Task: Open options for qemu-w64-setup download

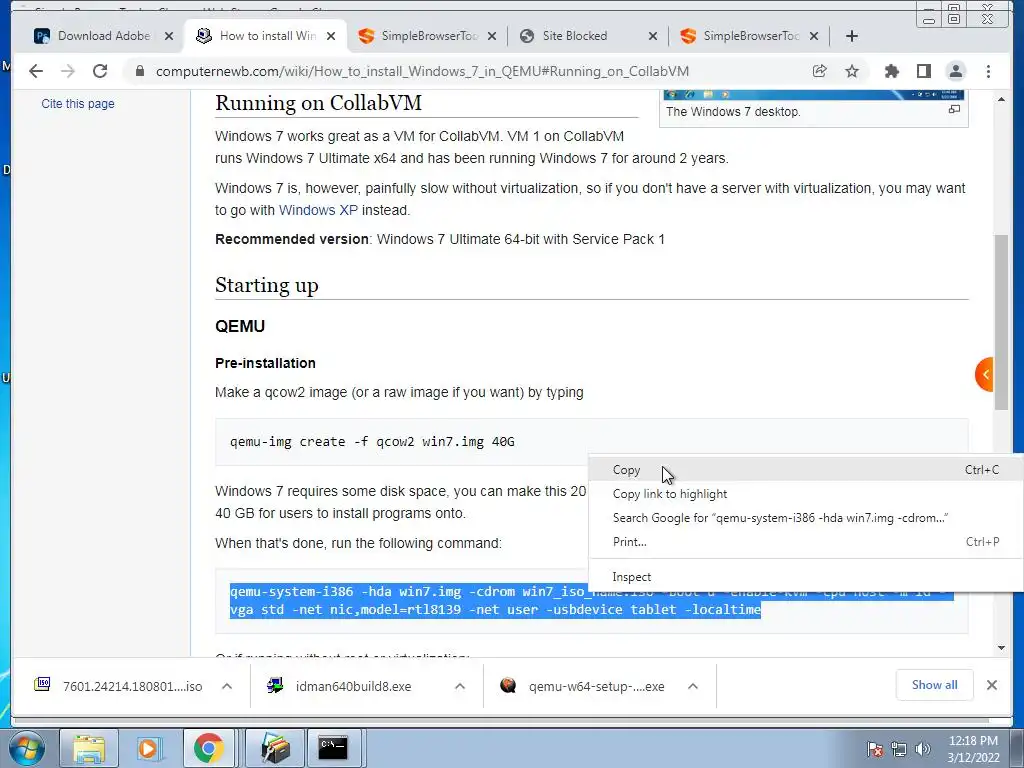Action: tap(693, 686)
